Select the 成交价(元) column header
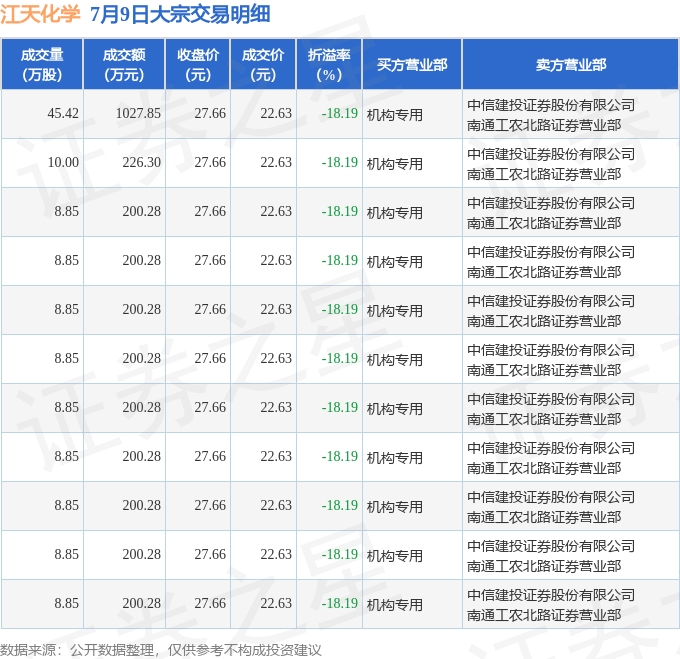 [263, 65]
